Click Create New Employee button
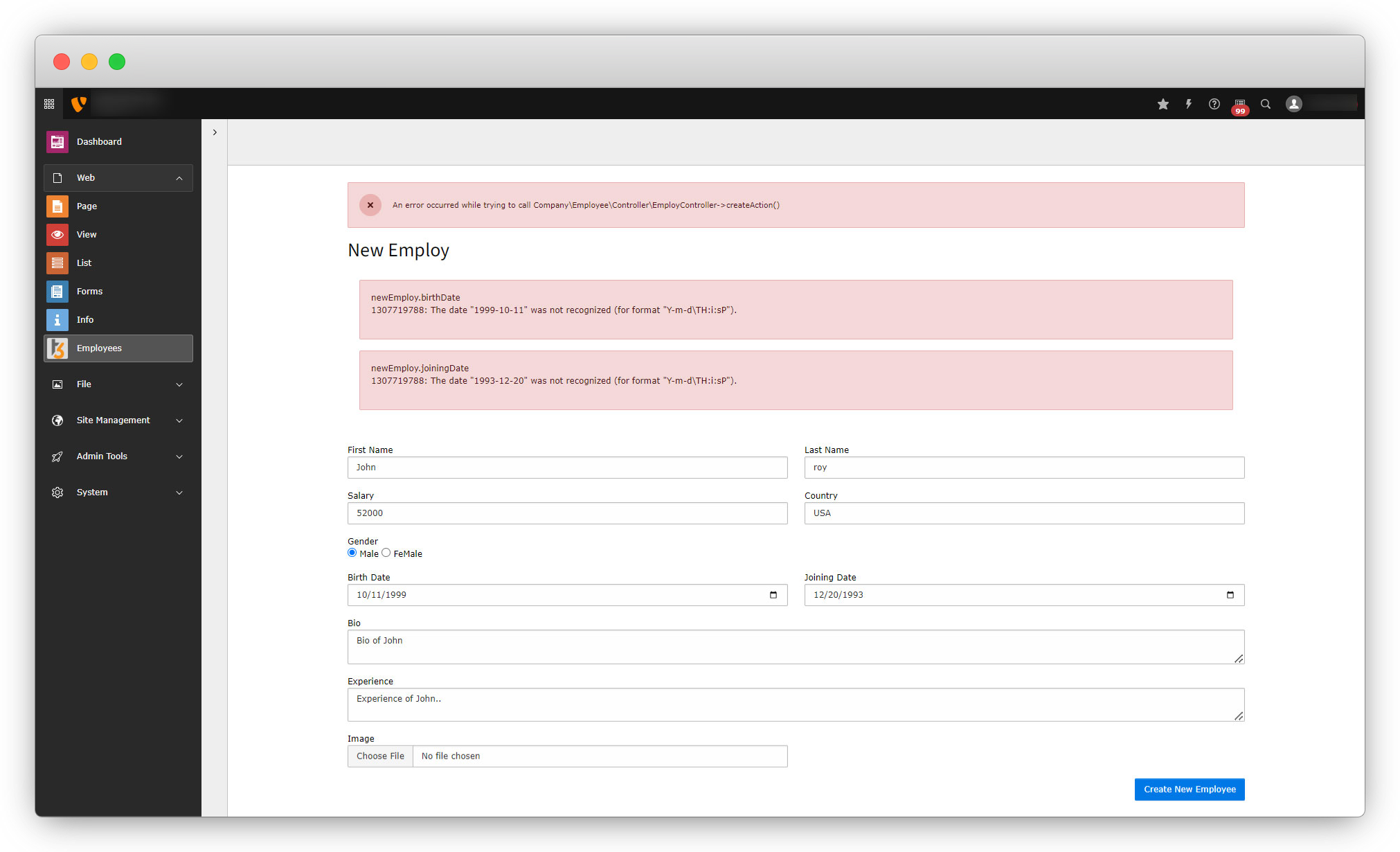The height and width of the screenshot is (852, 1400). (1189, 790)
